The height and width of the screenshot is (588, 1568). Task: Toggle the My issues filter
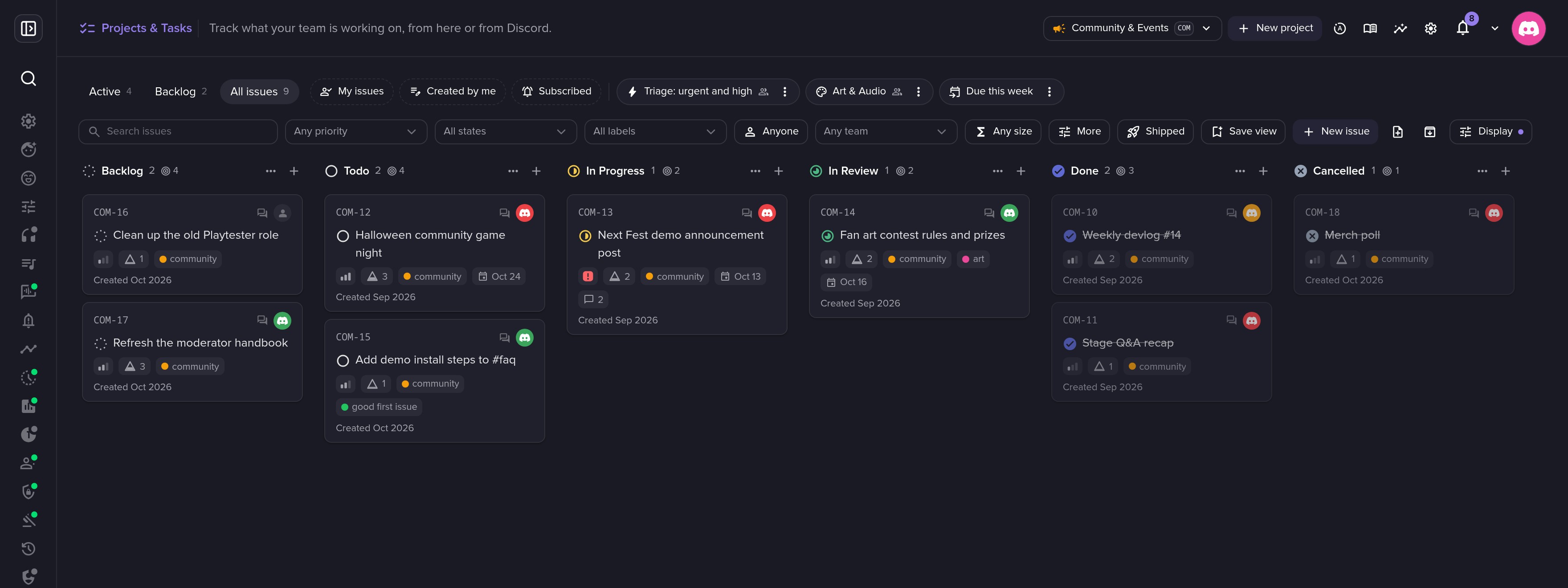[352, 91]
